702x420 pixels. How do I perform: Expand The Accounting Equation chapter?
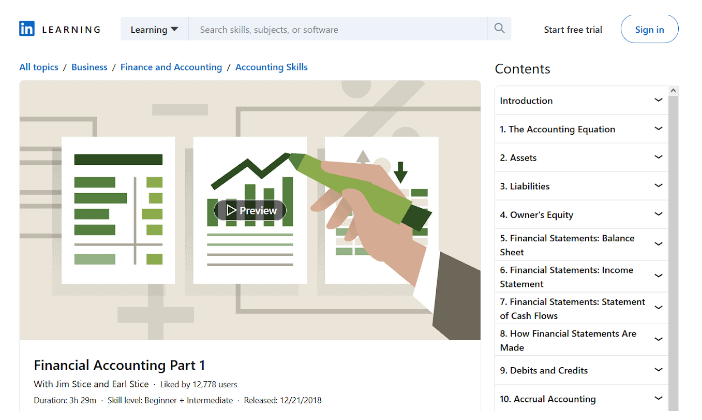(x=658, y=129)
